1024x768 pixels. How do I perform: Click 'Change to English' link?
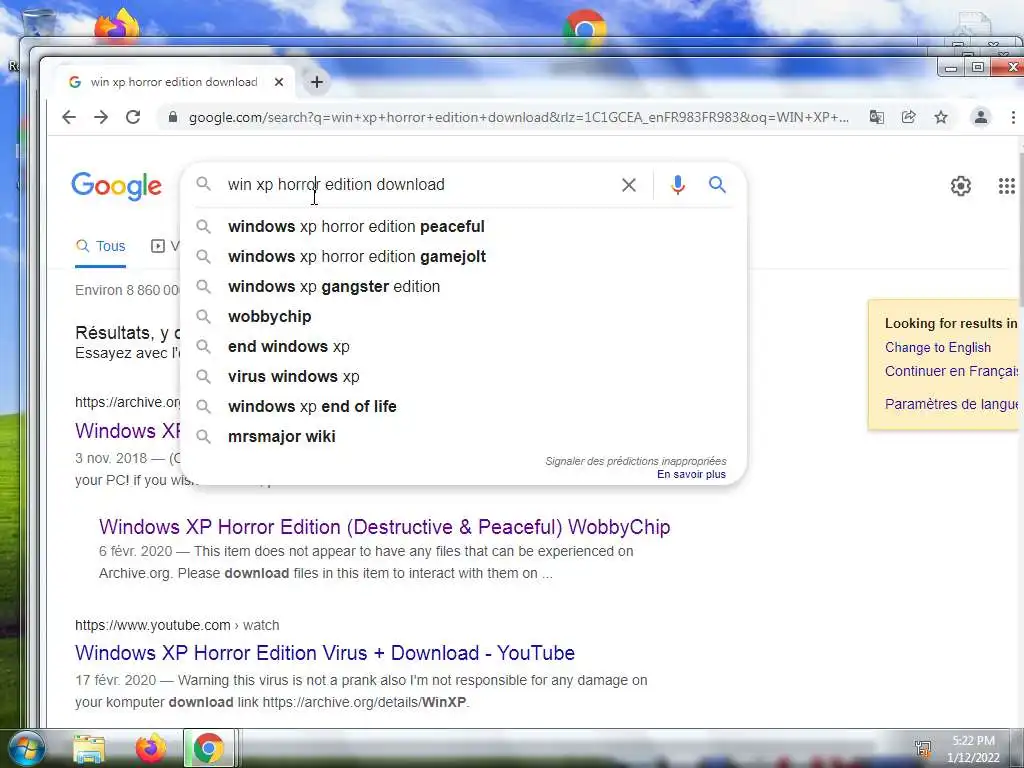938,347
